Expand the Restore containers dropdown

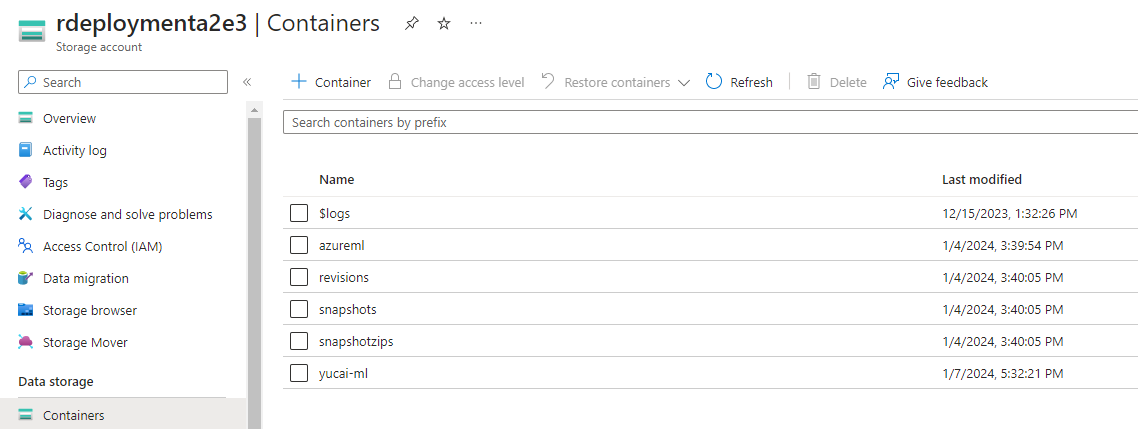point(684,83)
